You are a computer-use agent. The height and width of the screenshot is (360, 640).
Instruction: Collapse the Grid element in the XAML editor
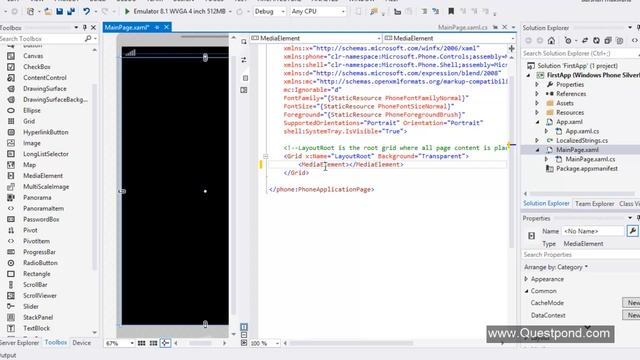coord(265,156)
